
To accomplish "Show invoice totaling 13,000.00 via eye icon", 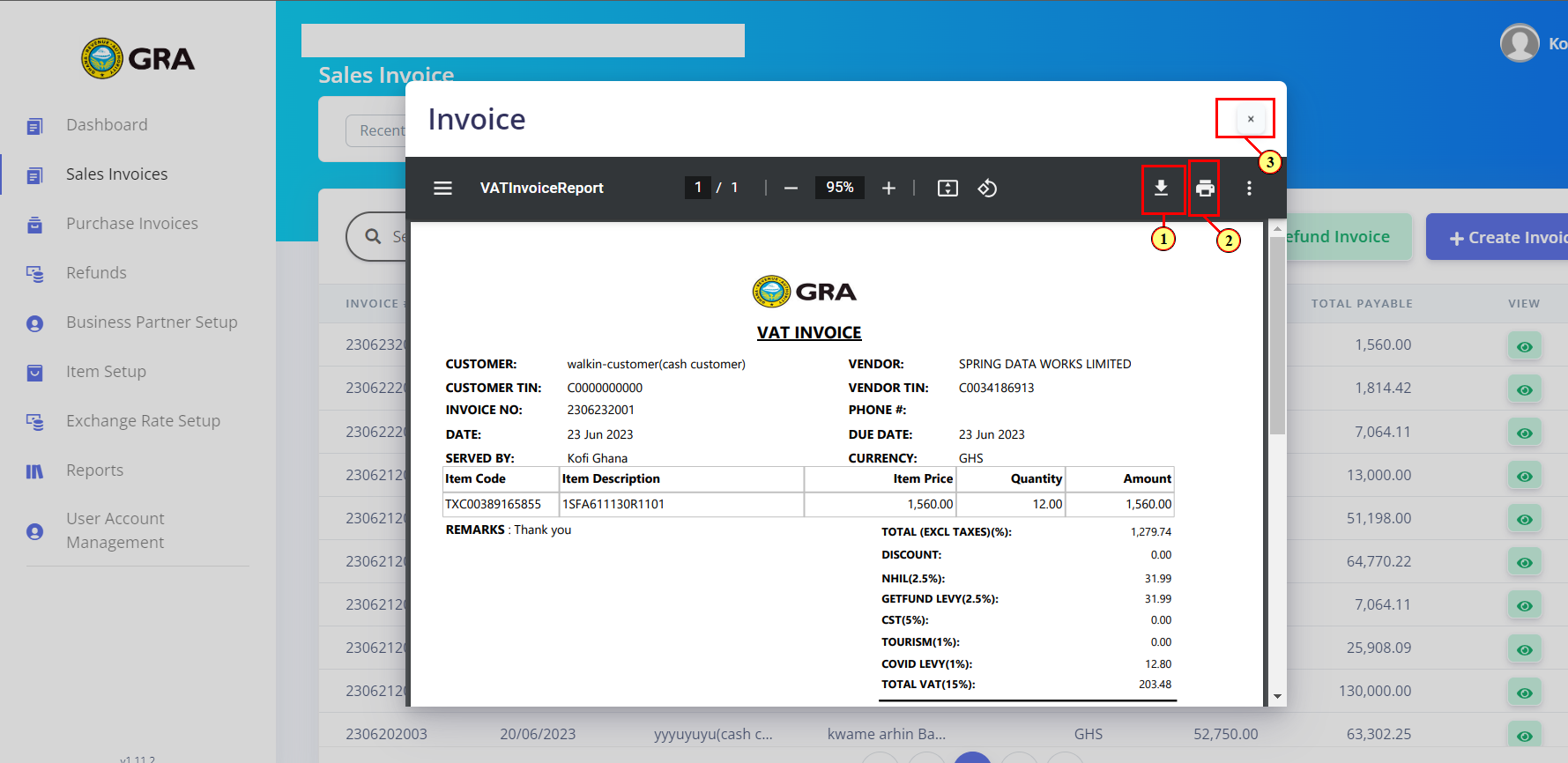I will [x=1524, y=476].
